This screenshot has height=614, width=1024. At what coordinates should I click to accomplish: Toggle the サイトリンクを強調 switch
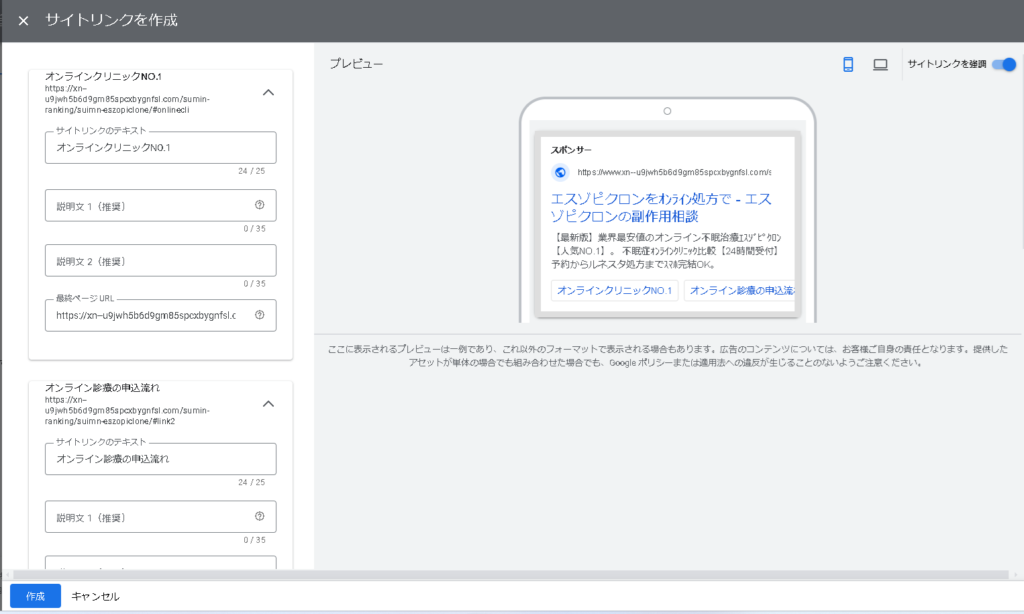click(x=1004, y=64)
